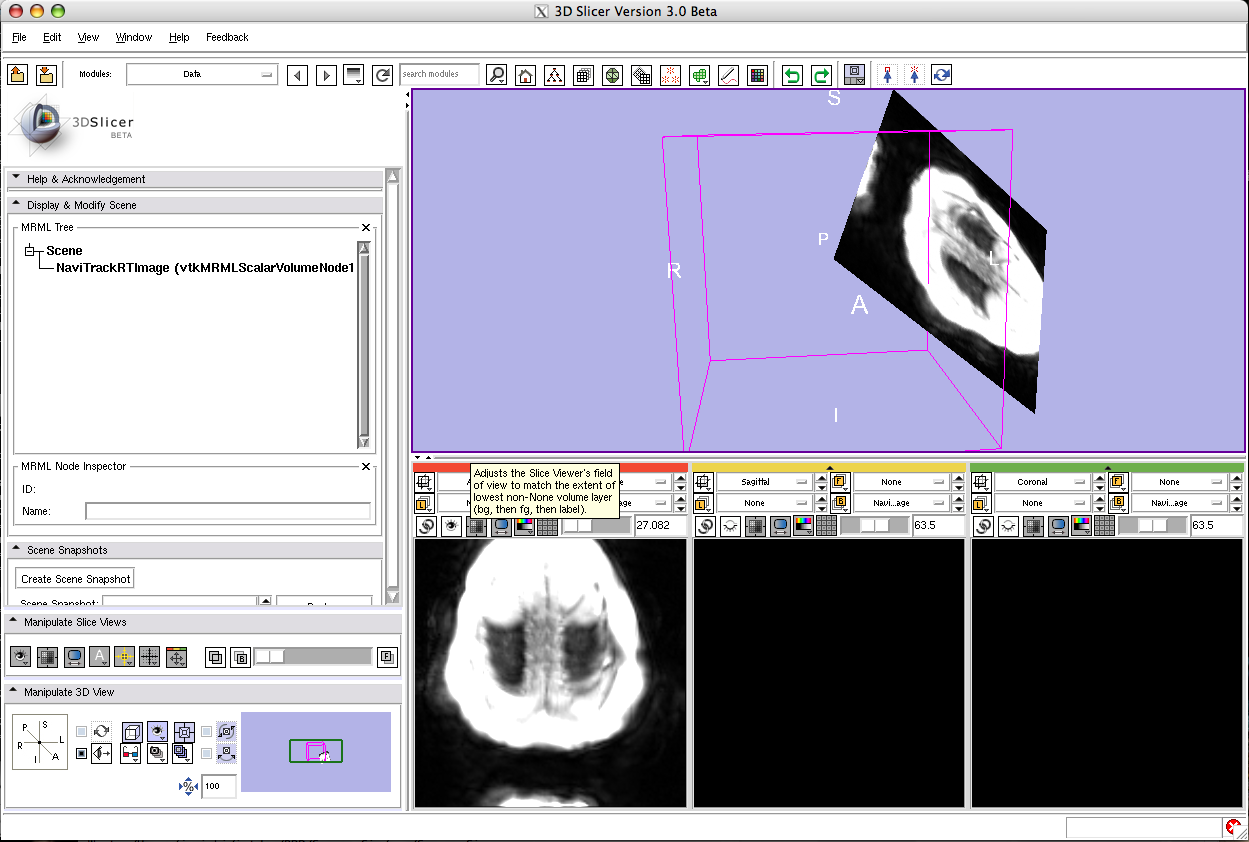
Task: Toggle the rock checkbox beside the view-direction icon
Action: pos(81,754)
